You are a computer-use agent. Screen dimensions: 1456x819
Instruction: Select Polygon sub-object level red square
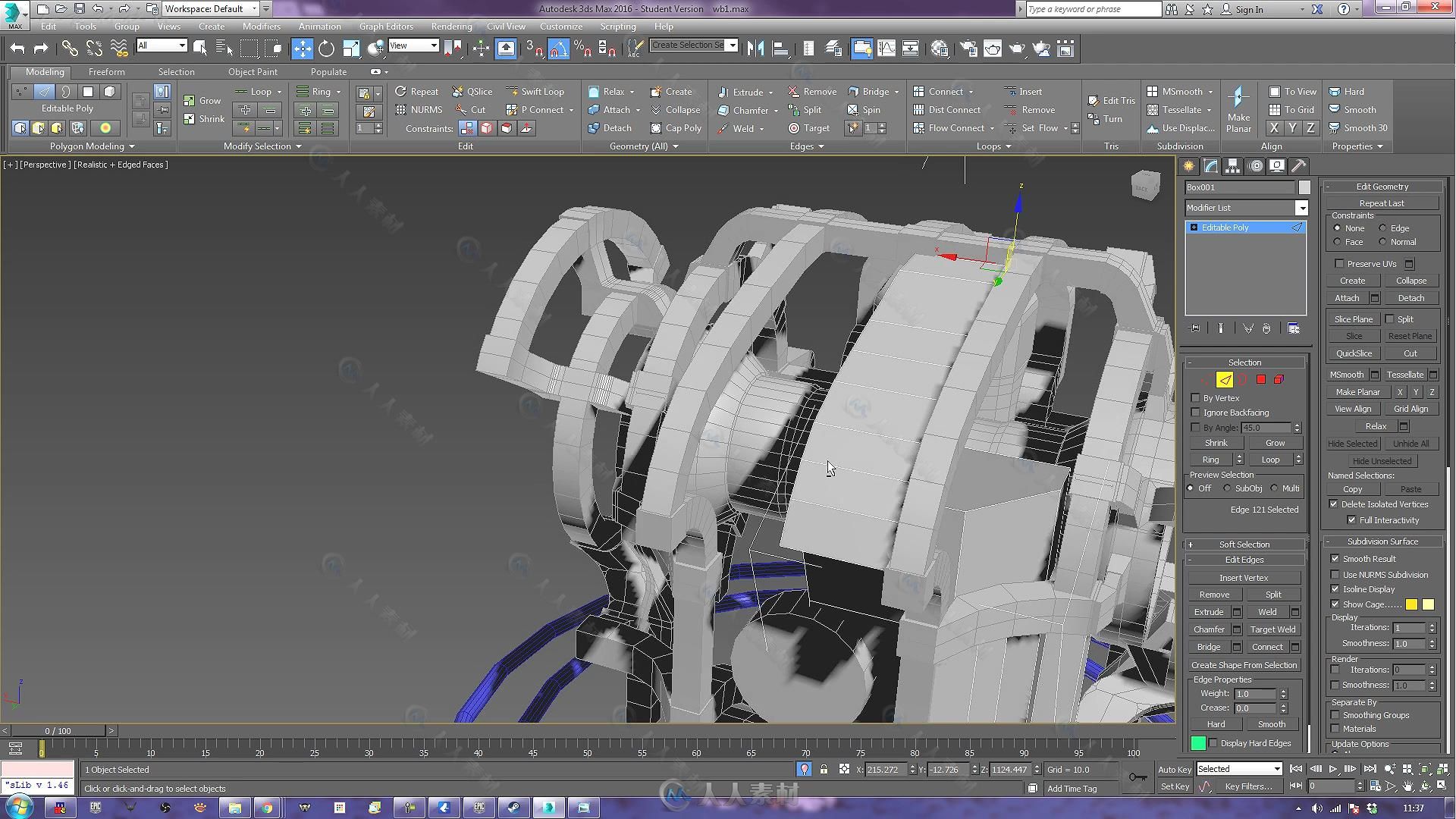(x=1261, y=380)
